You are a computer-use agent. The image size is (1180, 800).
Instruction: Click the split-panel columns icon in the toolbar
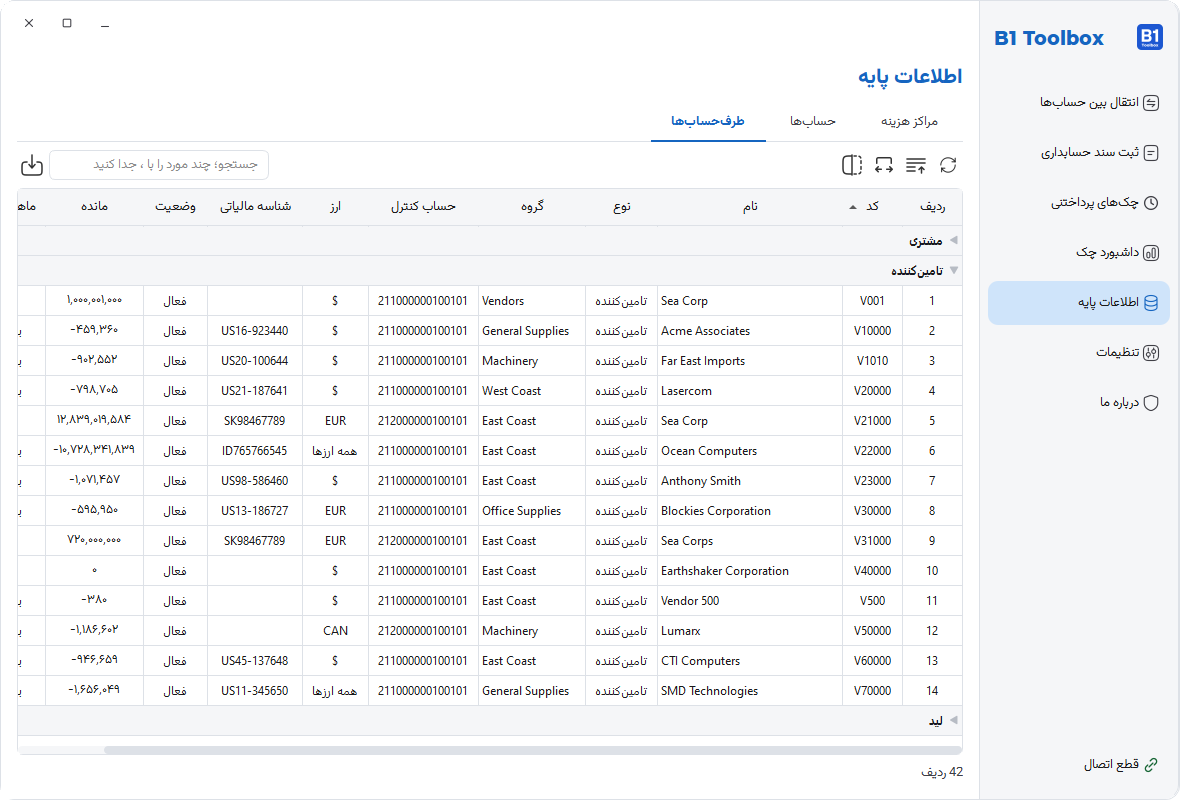point(852,165)
